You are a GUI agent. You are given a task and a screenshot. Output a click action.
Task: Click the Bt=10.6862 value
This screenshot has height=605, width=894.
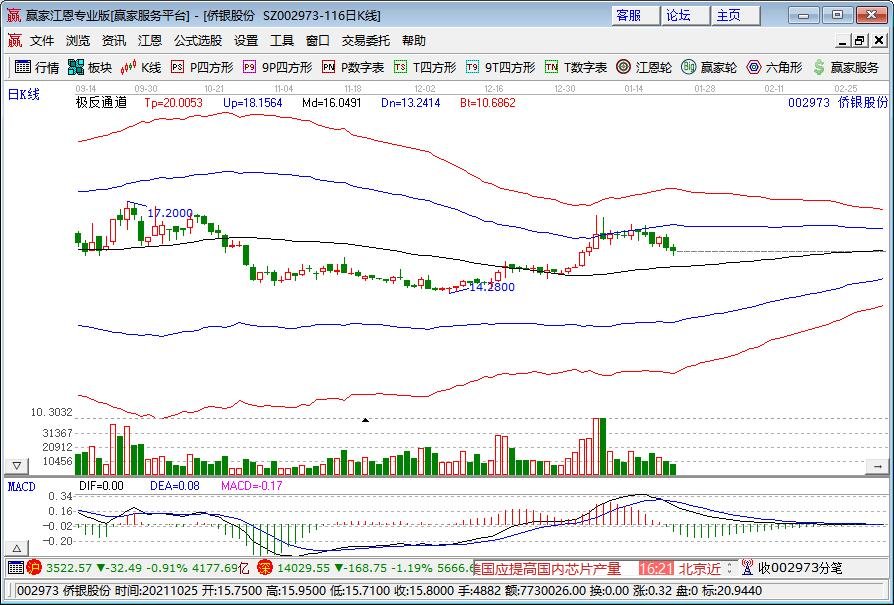pos(487,103)
